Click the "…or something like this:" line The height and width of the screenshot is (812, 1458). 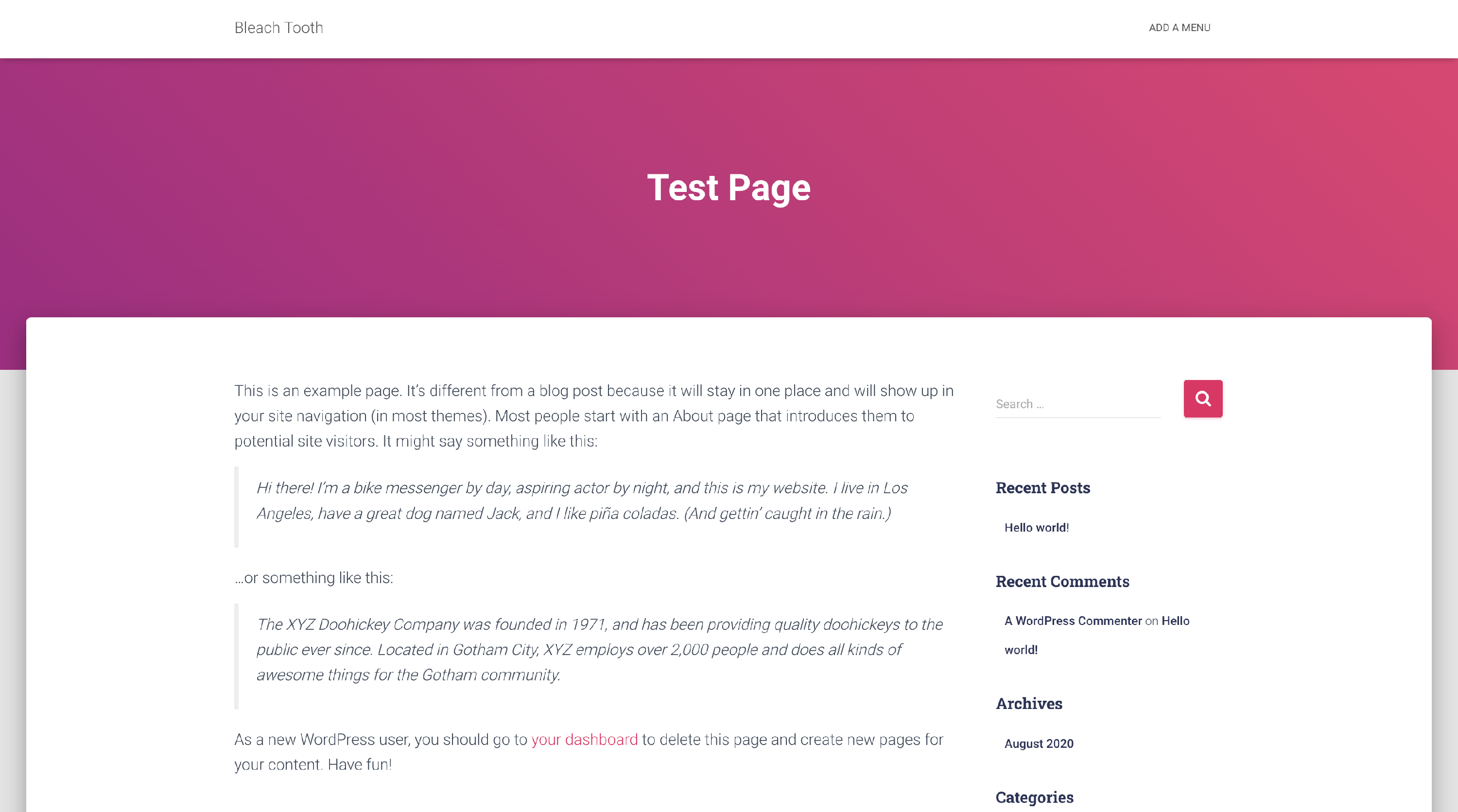tap(313, 578)
